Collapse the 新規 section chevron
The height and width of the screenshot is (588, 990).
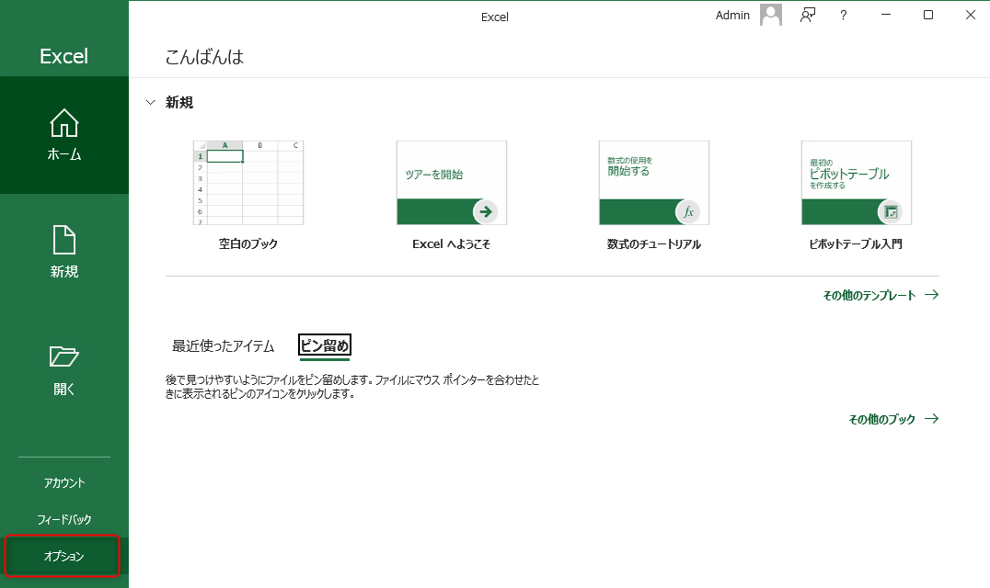pyautogui.click(x=150, y=102)
